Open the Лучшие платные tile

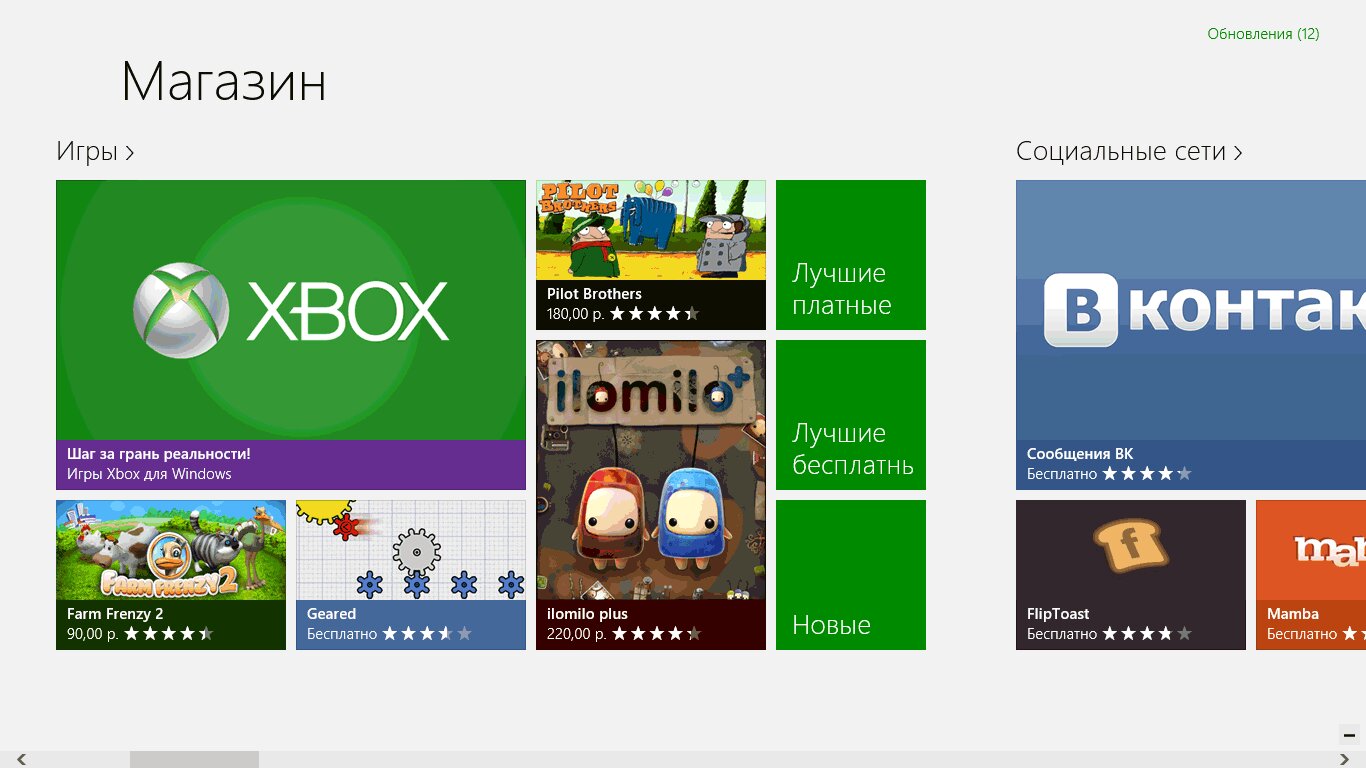pos(851,255)
